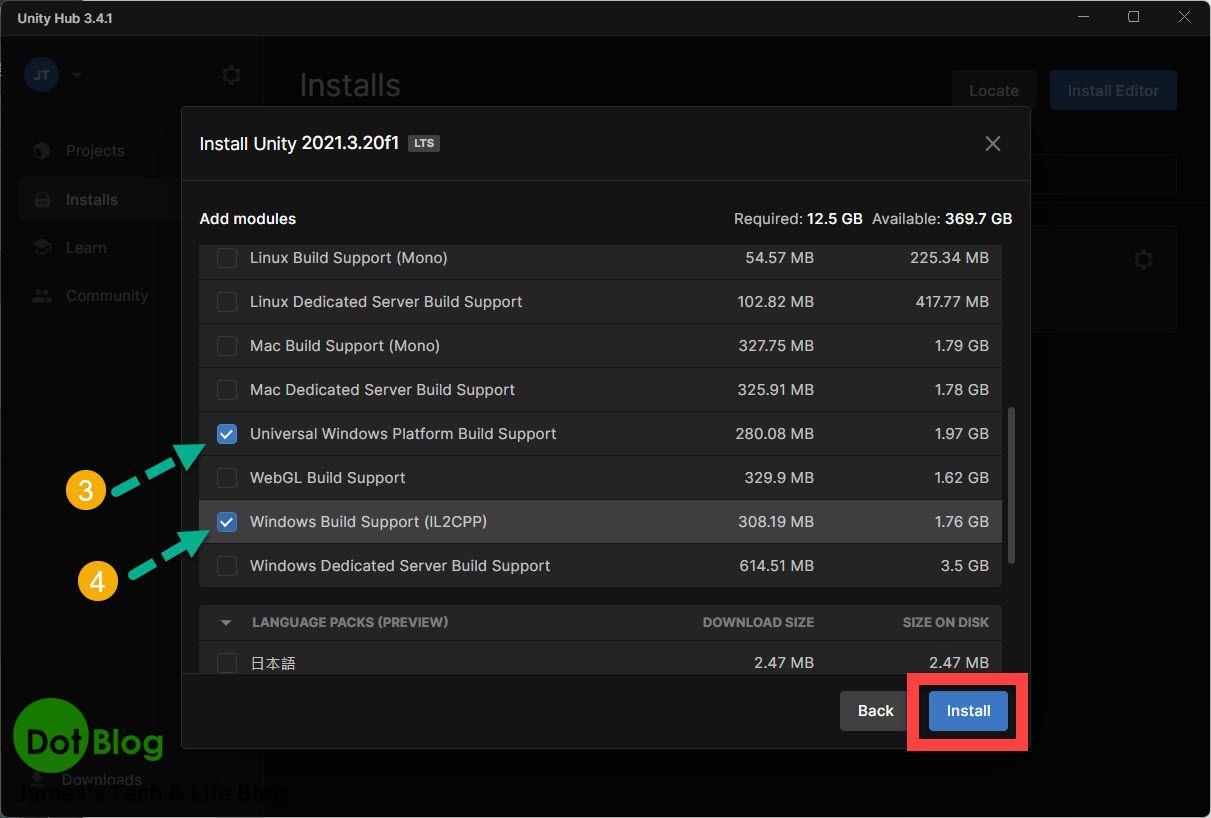The image size is (1211, 818).
Task: Click the Projects cube icon
Action: pyautogui.click(x=42, y=151)
